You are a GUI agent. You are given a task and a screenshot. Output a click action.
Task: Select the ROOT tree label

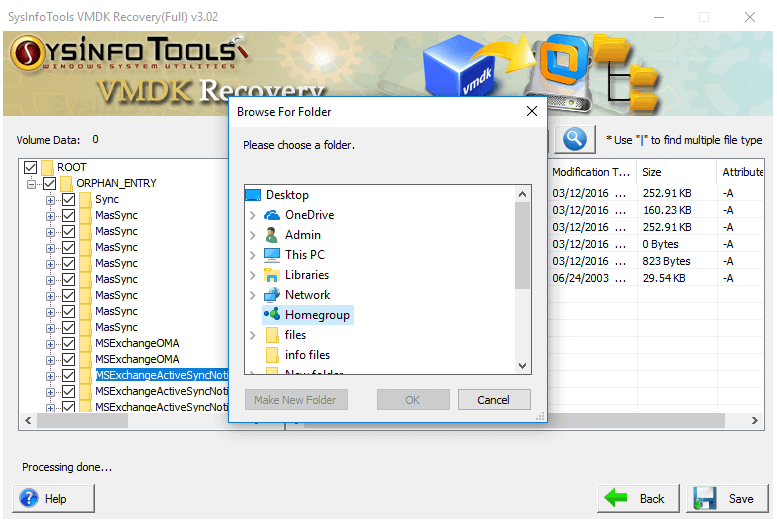tap(72, 167)
